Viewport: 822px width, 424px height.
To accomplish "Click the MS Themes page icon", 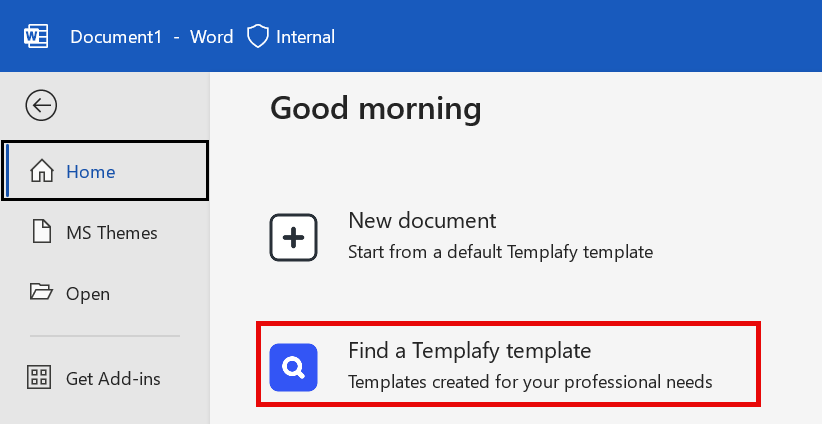I will (42, 232).
